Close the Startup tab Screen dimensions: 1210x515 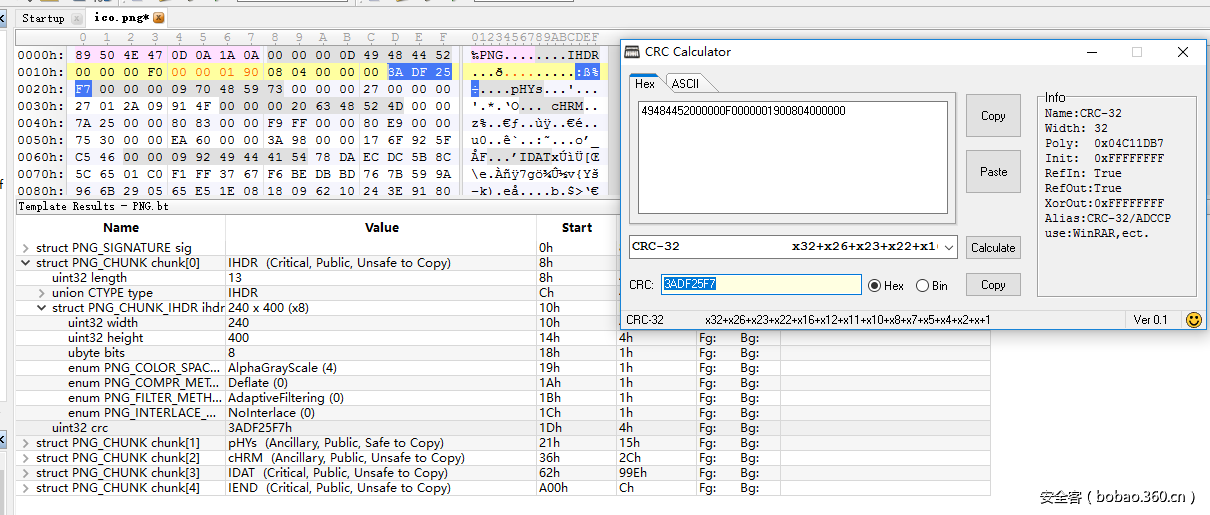point(78,18)
